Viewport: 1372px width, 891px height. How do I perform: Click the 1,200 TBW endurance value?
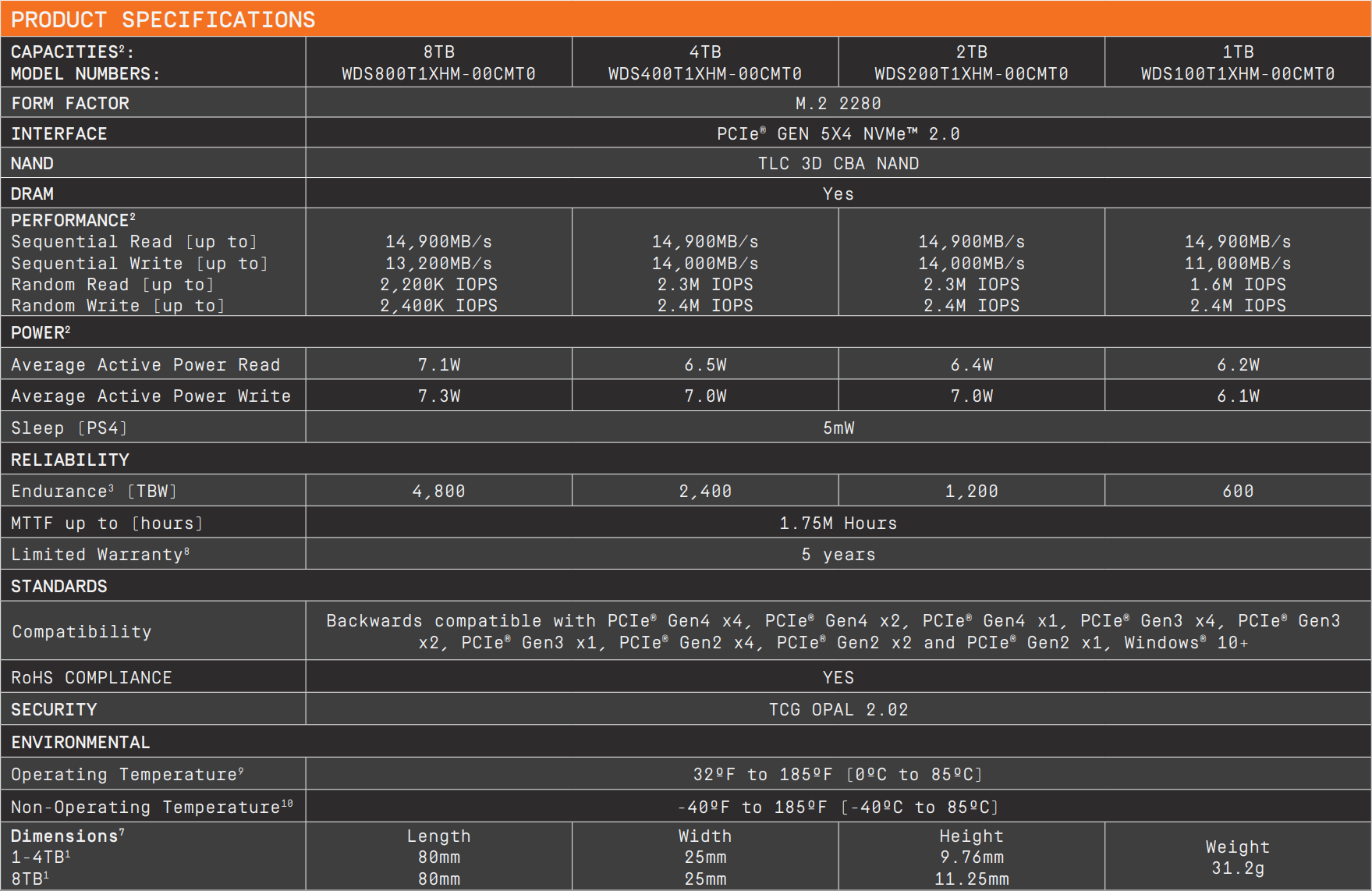[971, 491]
